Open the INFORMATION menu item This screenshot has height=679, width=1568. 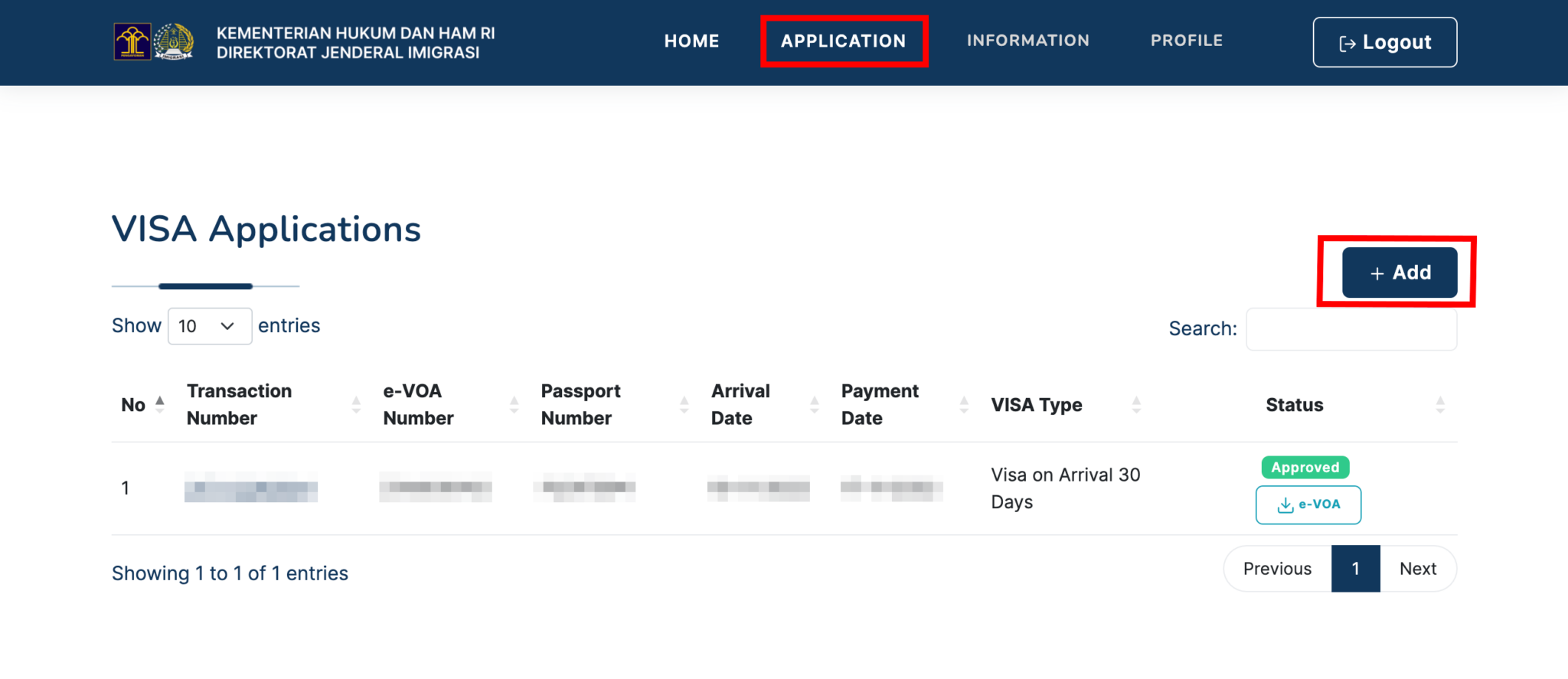coord(1028,41)
